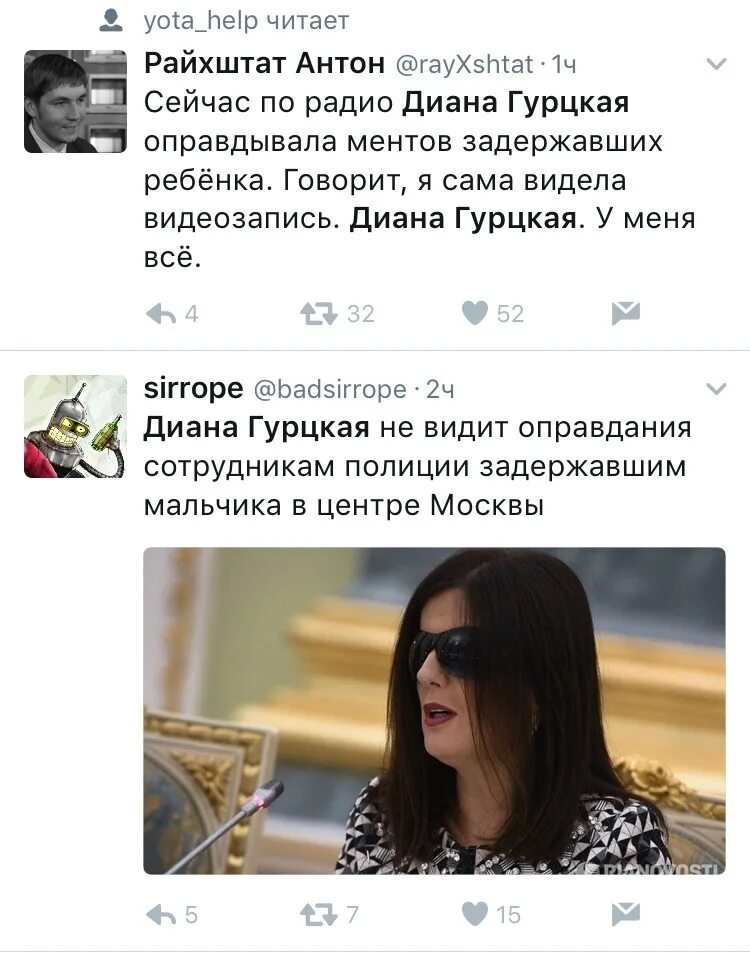
Task: Open the @rayXshtat handle
Action: click(x=465, y=64)
